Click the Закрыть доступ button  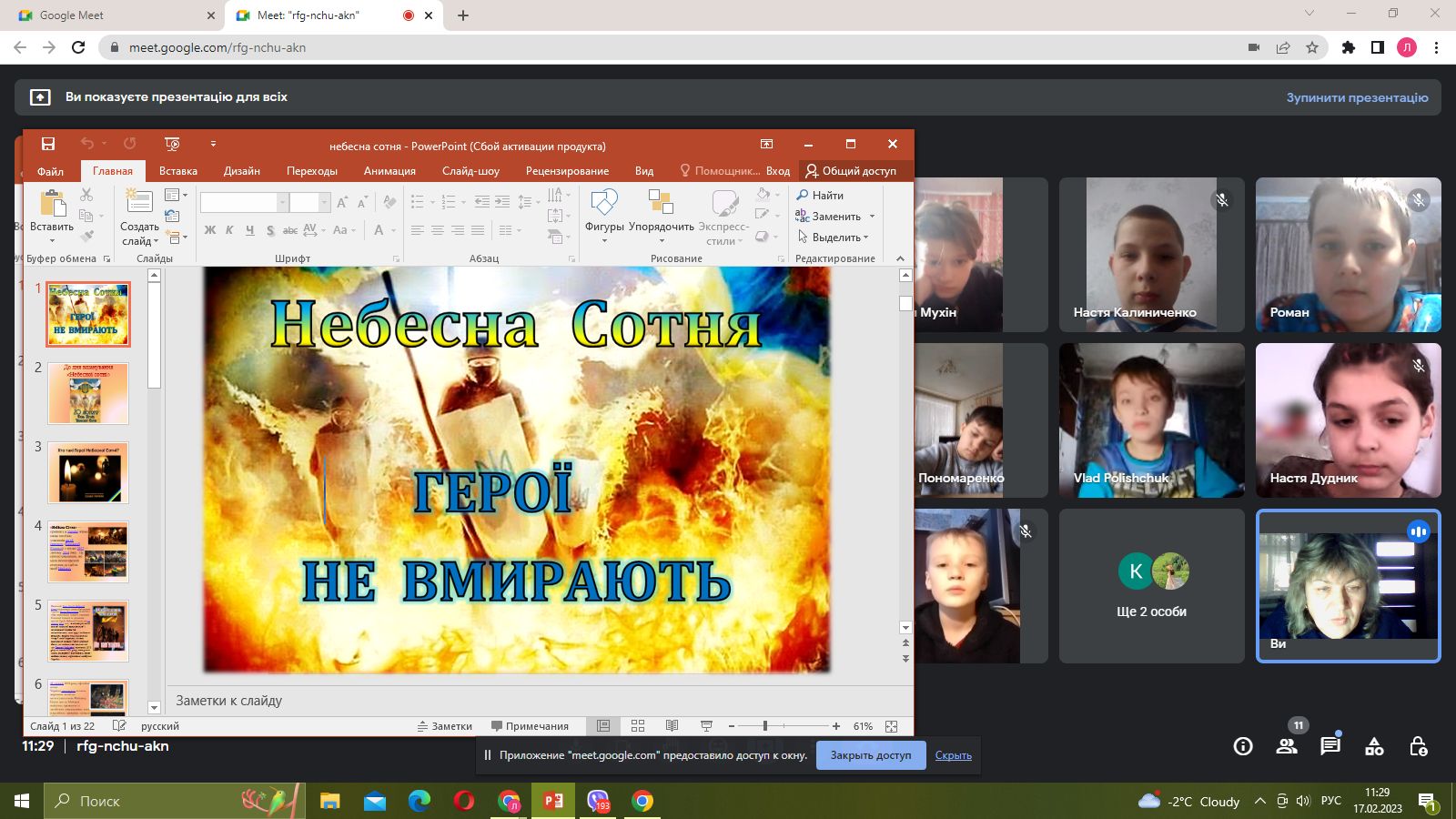(x=871, y=755)
